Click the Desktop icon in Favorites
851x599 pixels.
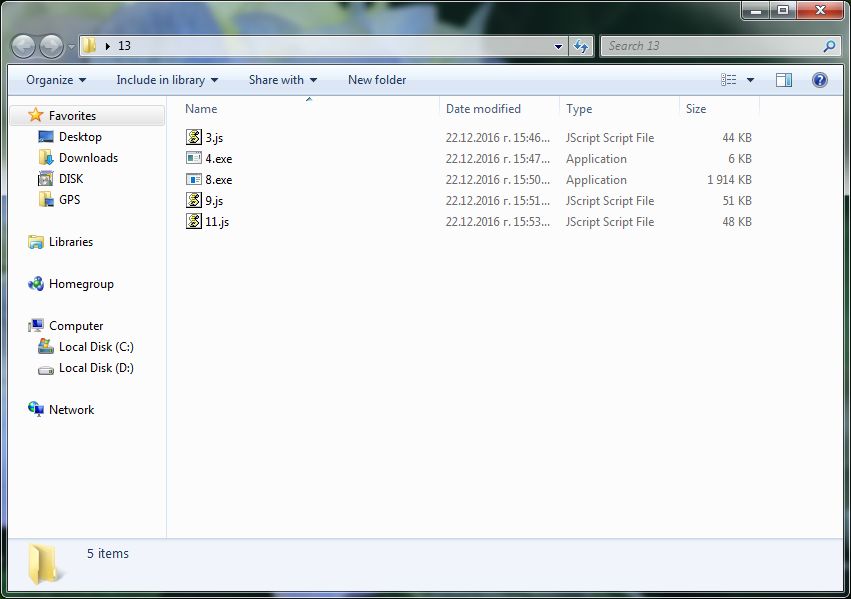pos(46,137)
